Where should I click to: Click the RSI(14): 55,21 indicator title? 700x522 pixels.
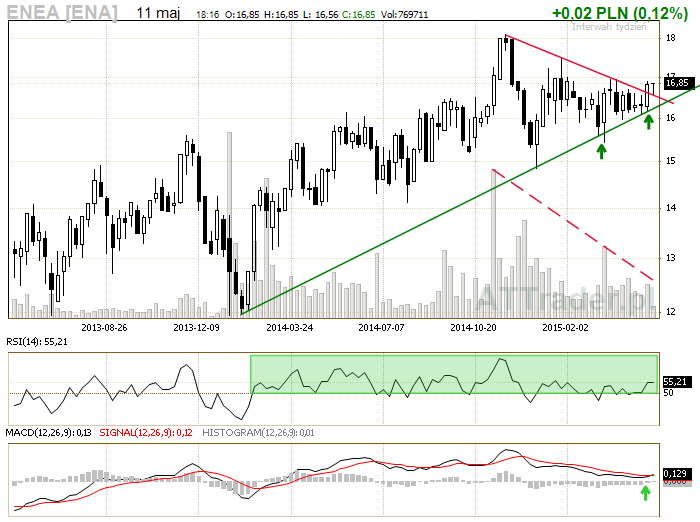tap(37, 342)
